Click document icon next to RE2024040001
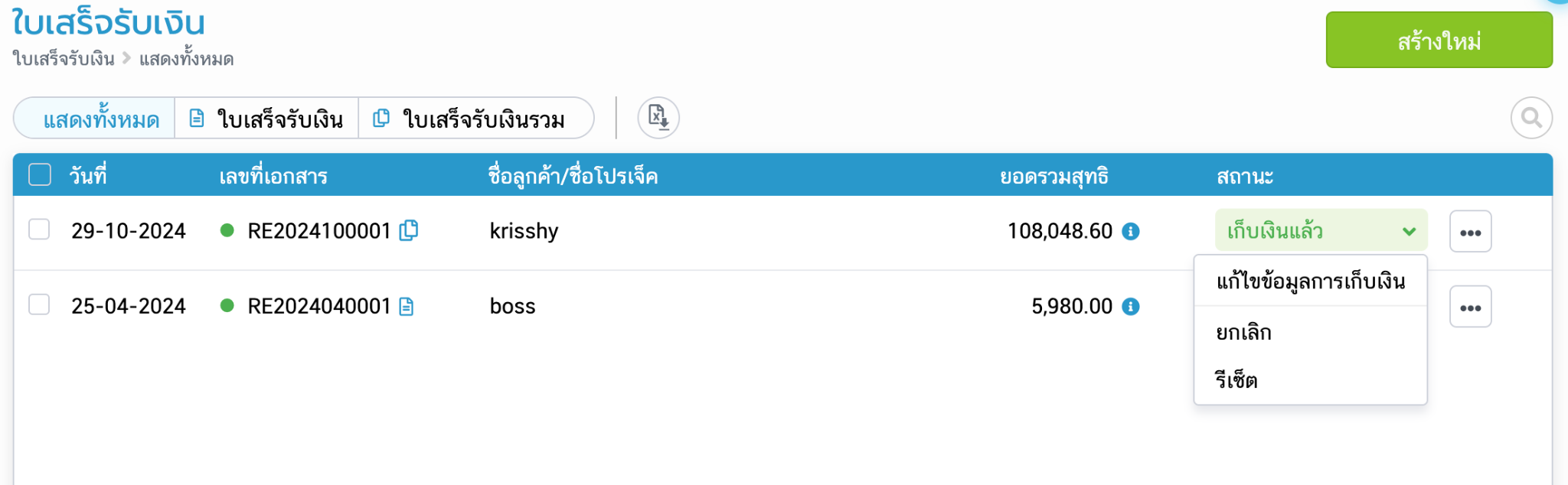The image size is (1568, 485). [x=407, y=306]
